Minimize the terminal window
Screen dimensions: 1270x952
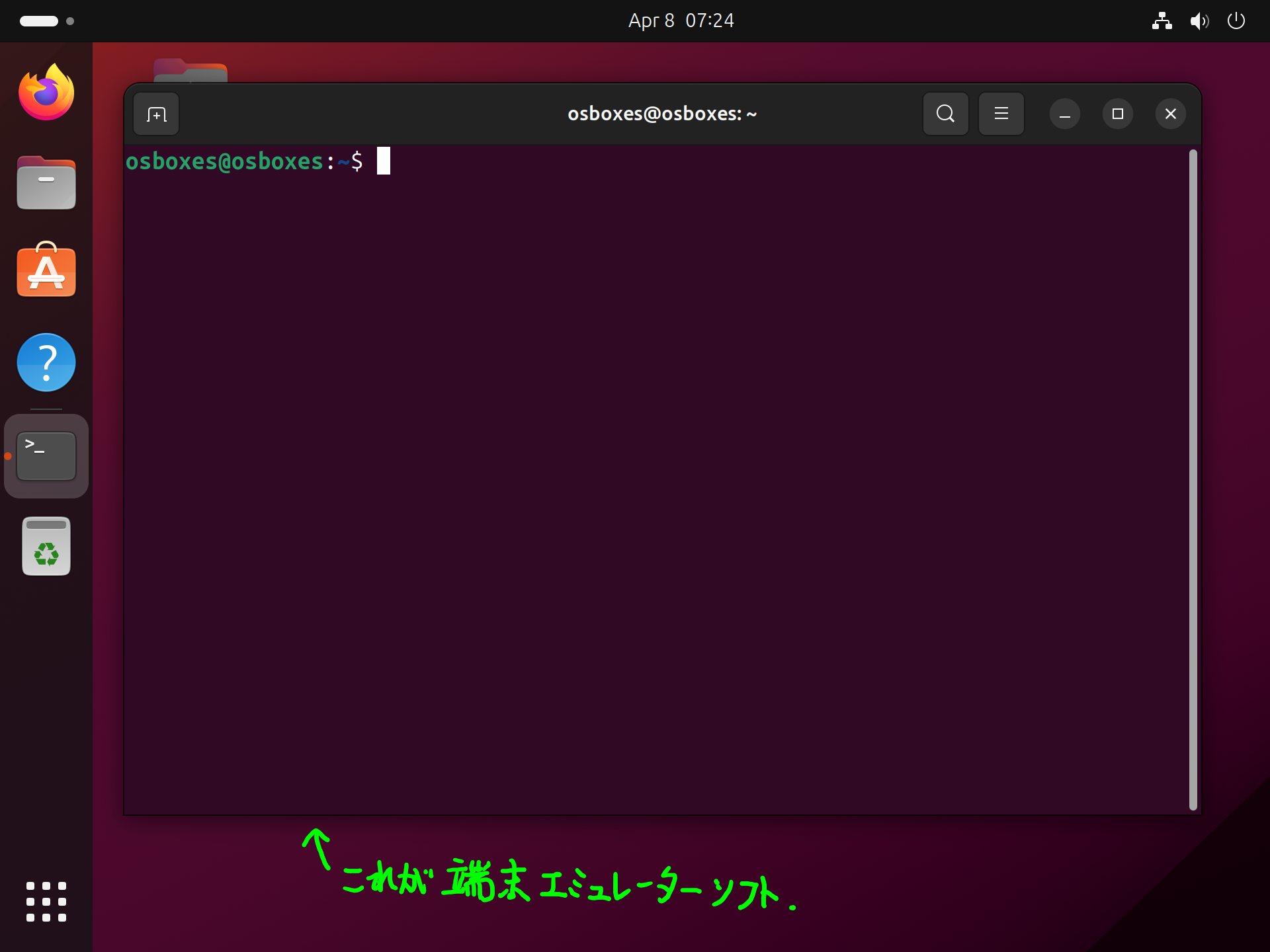tap(1064, 114)
